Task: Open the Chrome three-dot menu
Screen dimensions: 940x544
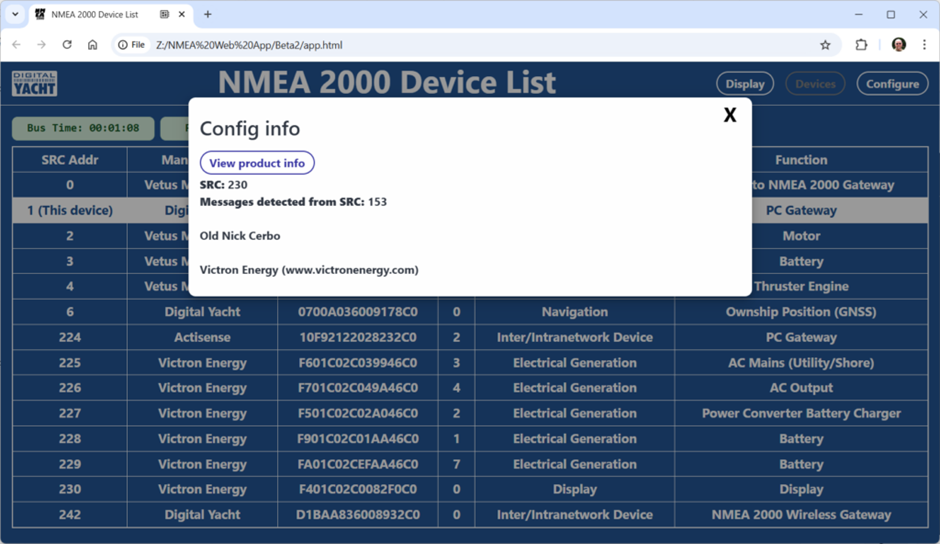Action: [x=924, y=45]
